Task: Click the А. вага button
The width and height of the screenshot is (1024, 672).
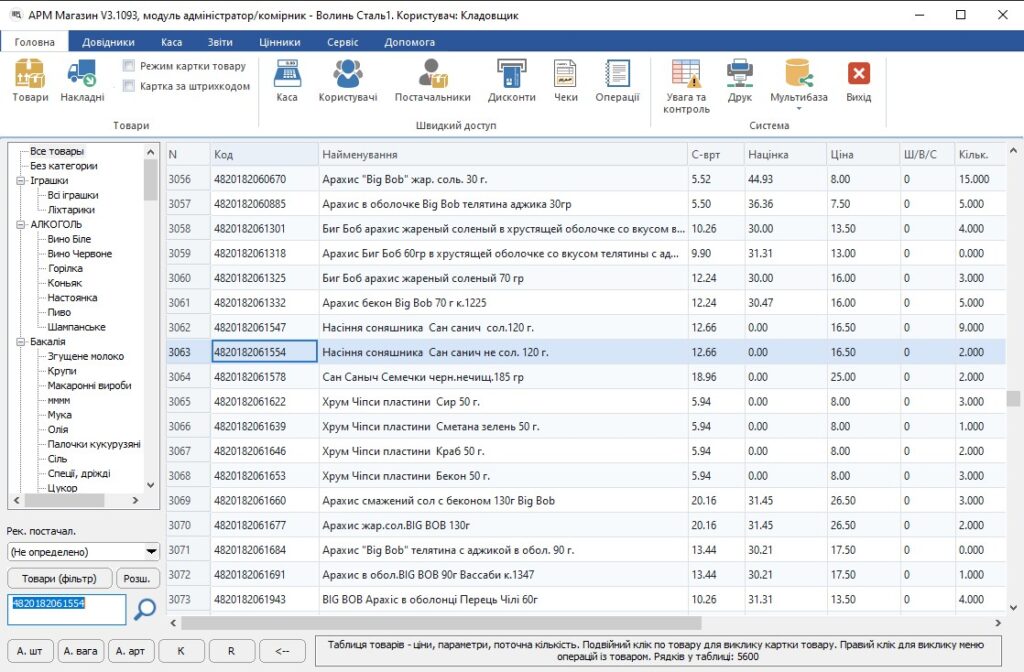Action: pyautogui.click(x=80, y=651)
